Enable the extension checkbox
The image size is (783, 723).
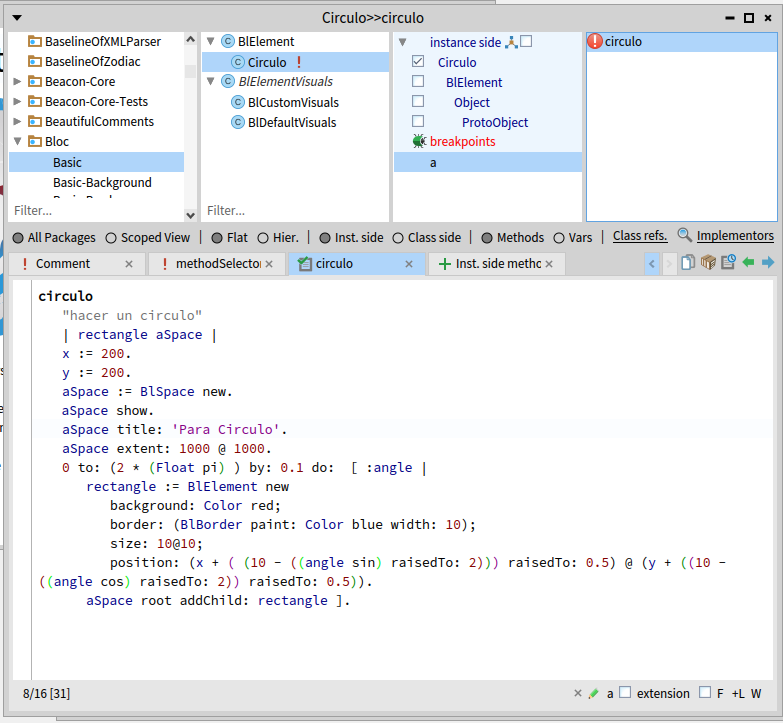tap(625, 693)
